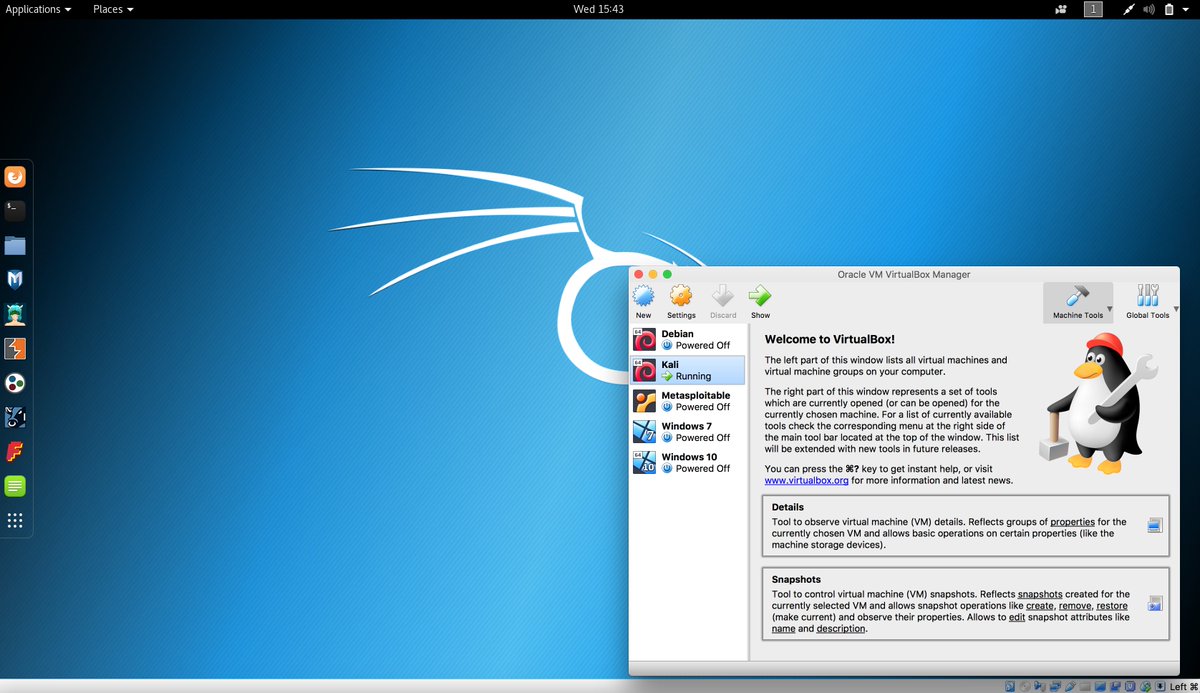This screenshot has height=693, width=1200.
Task: Open the www.virtualbox.org link
Action: (807, 480)
